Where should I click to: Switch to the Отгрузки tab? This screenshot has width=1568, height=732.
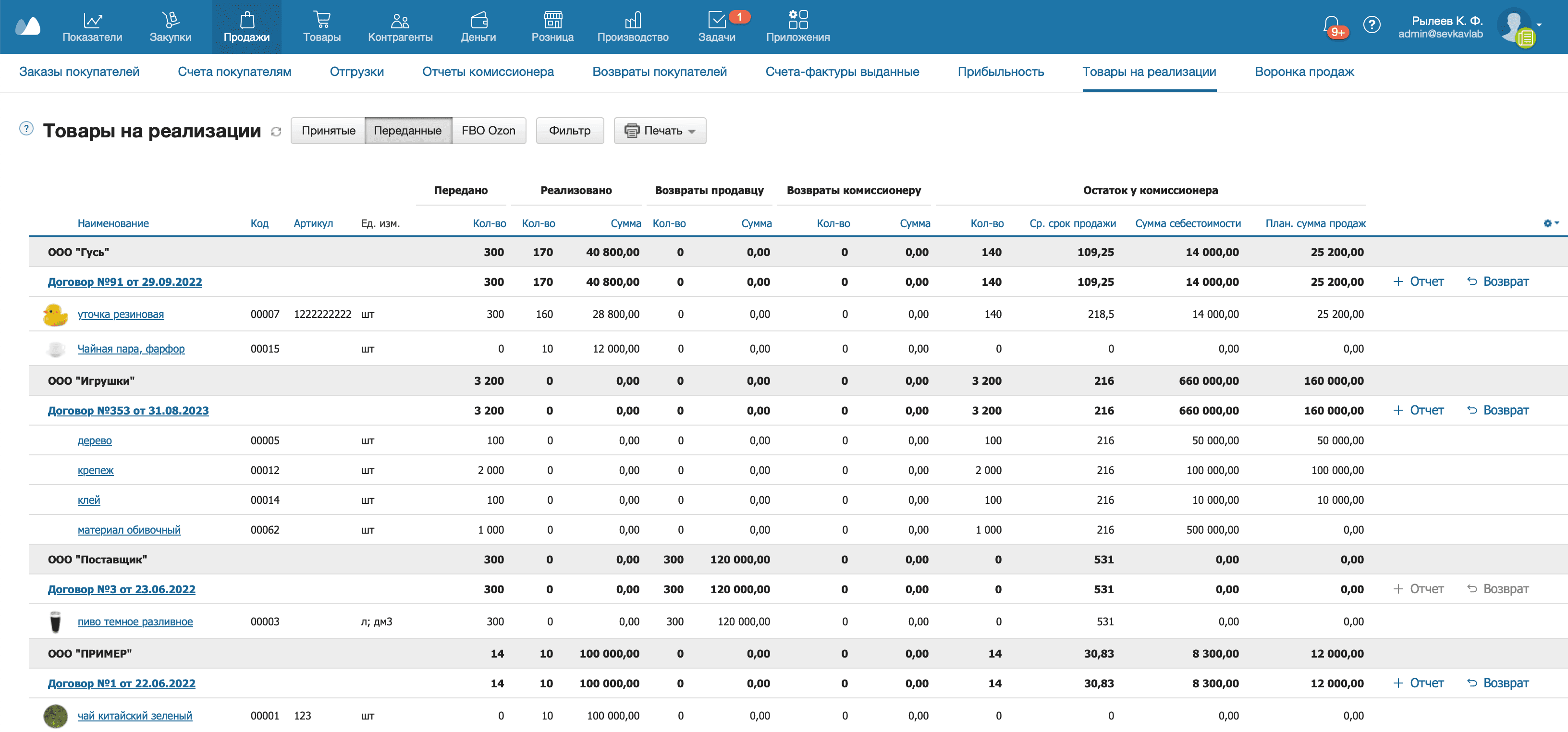tap(357, 72)
